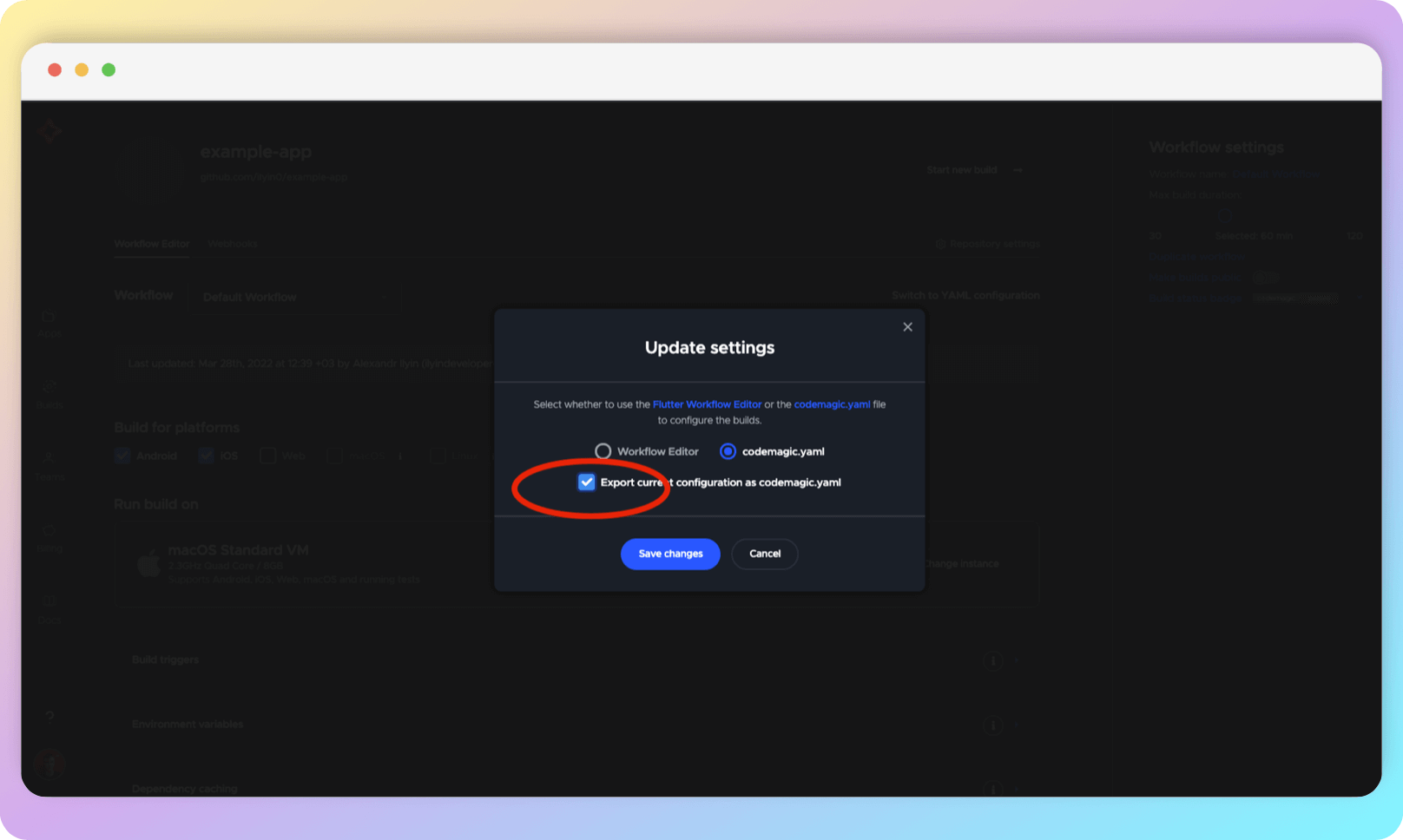This screenshot has height=840, width=1403.
Task: Open the Apps section in the sidebar
Action: [x=49, y=321]
